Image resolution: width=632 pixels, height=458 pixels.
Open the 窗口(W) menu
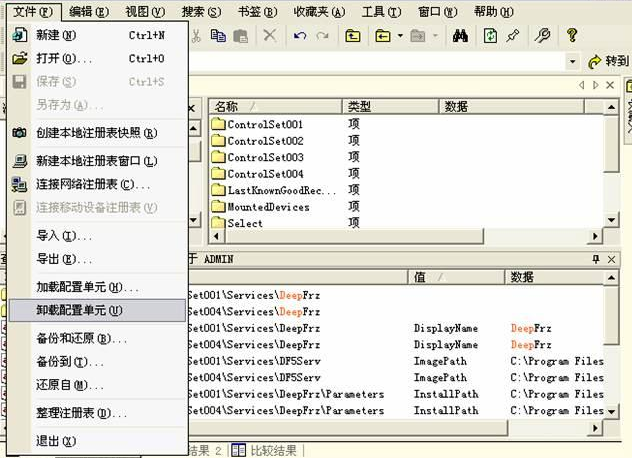coord(437,12)
